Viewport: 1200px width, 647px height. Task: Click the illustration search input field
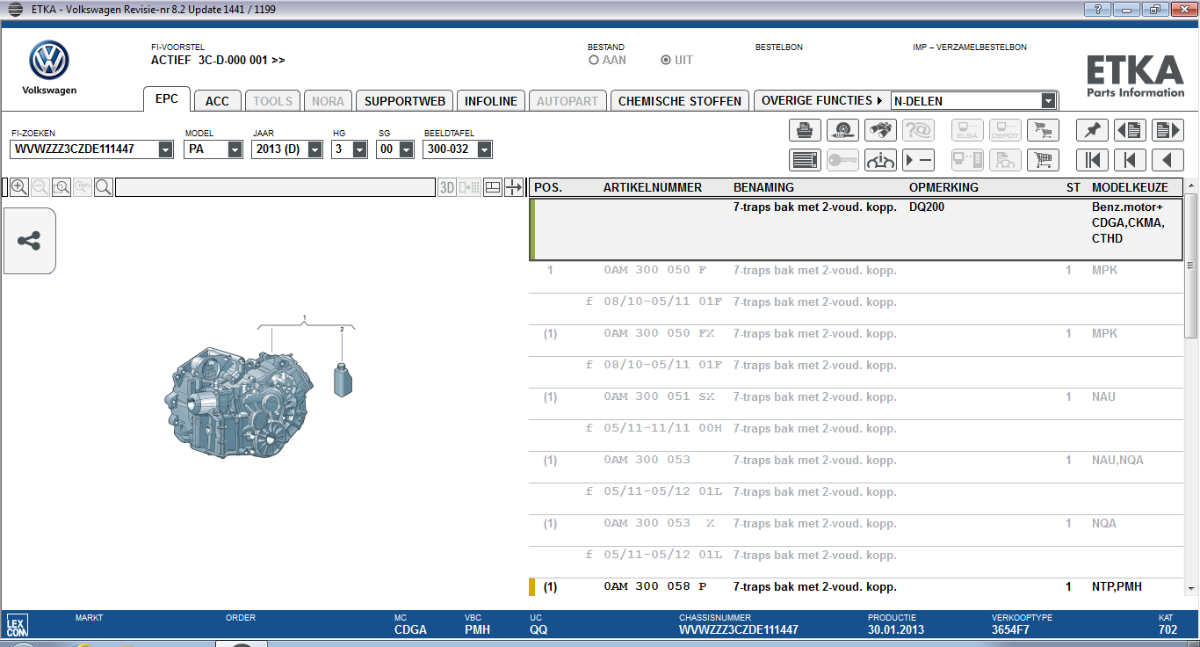[x=274, y=187]
